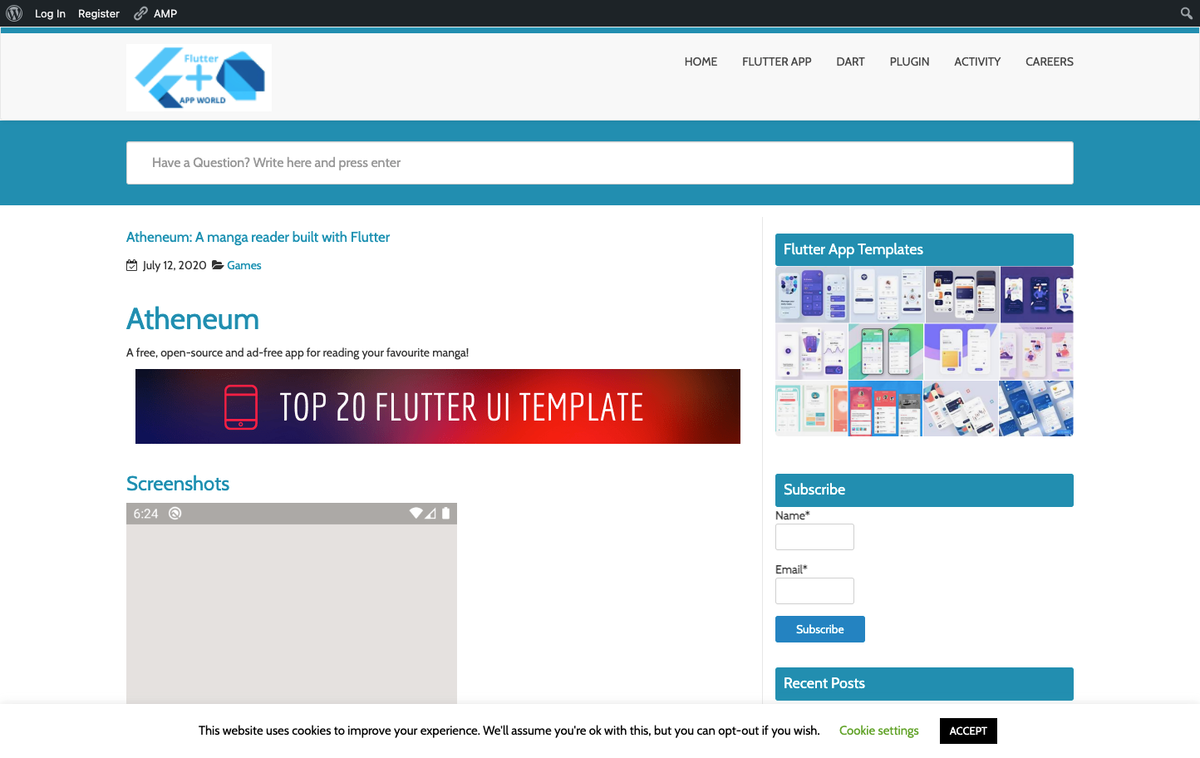Screen dimensions: 1200x758
Task: Open the WordPress logo menu
Action: tap(14, 13)
